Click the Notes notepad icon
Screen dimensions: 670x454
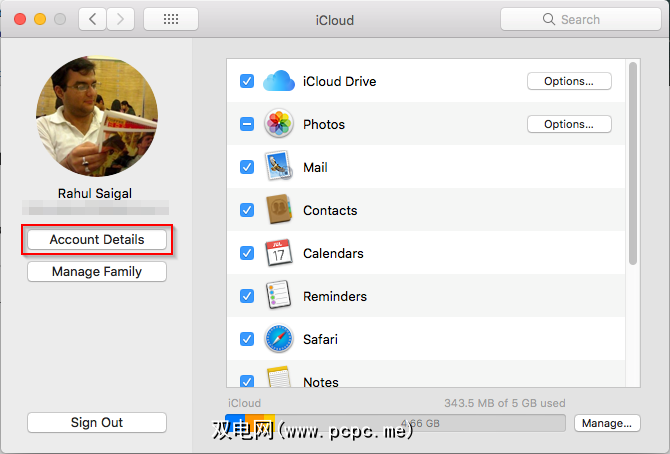tap(279, 377)
